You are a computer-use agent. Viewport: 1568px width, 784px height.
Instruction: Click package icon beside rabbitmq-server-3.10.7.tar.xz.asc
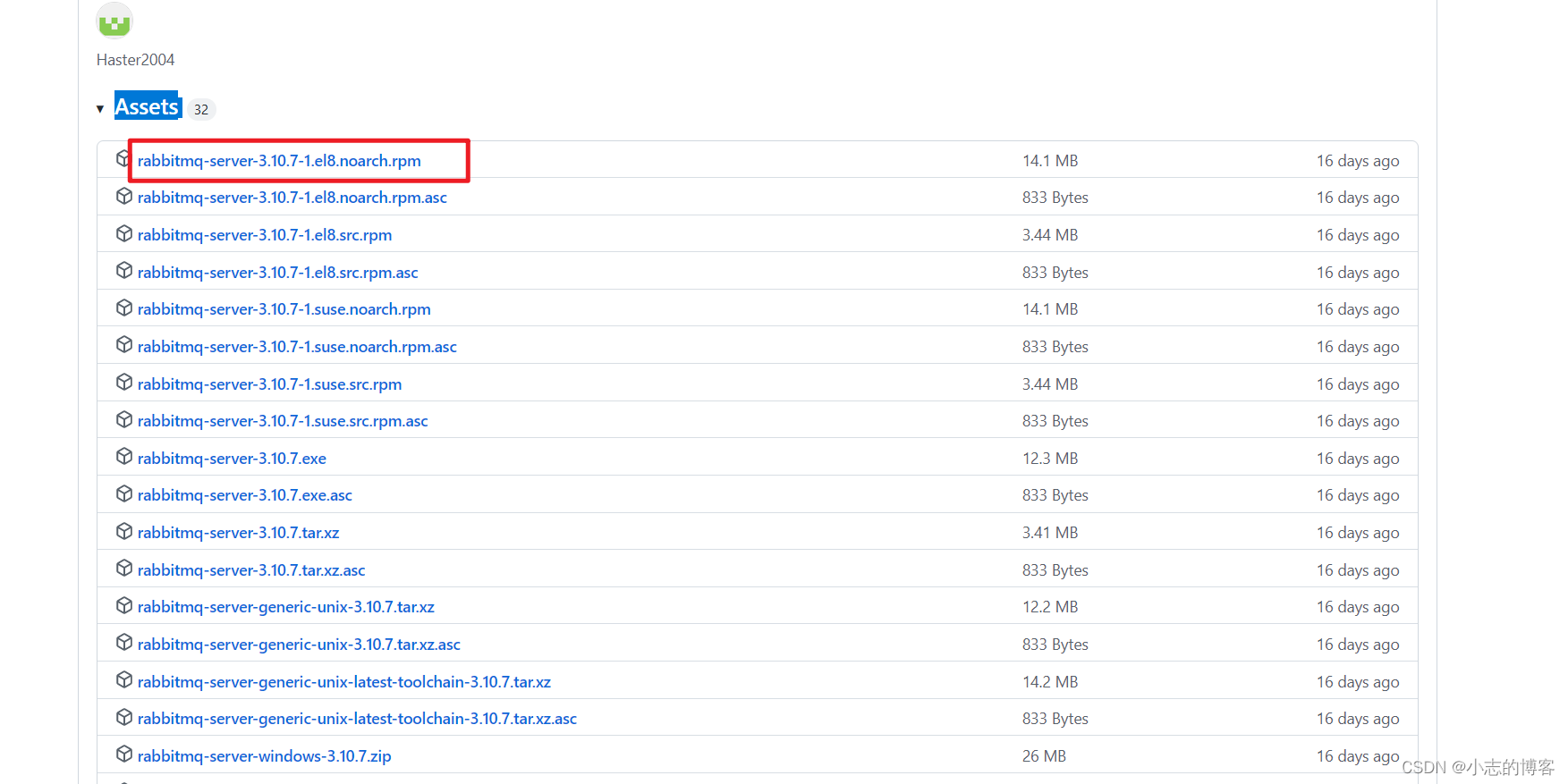124,569
